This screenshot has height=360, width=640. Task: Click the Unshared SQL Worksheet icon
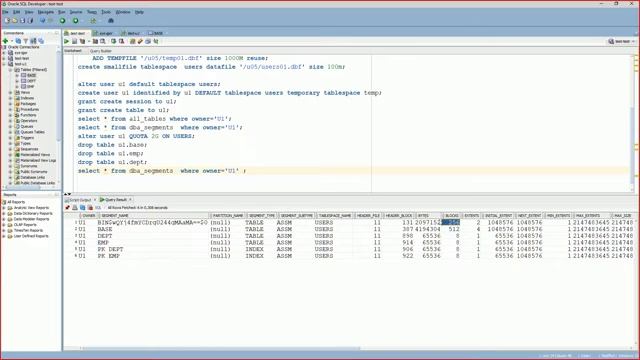[x=132, y=41]
